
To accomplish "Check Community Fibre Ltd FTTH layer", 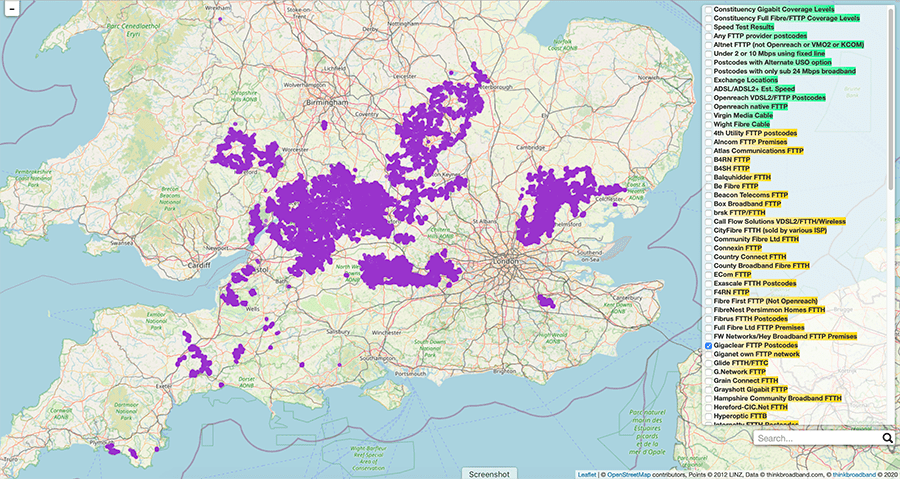I will (x=709, y=239).
